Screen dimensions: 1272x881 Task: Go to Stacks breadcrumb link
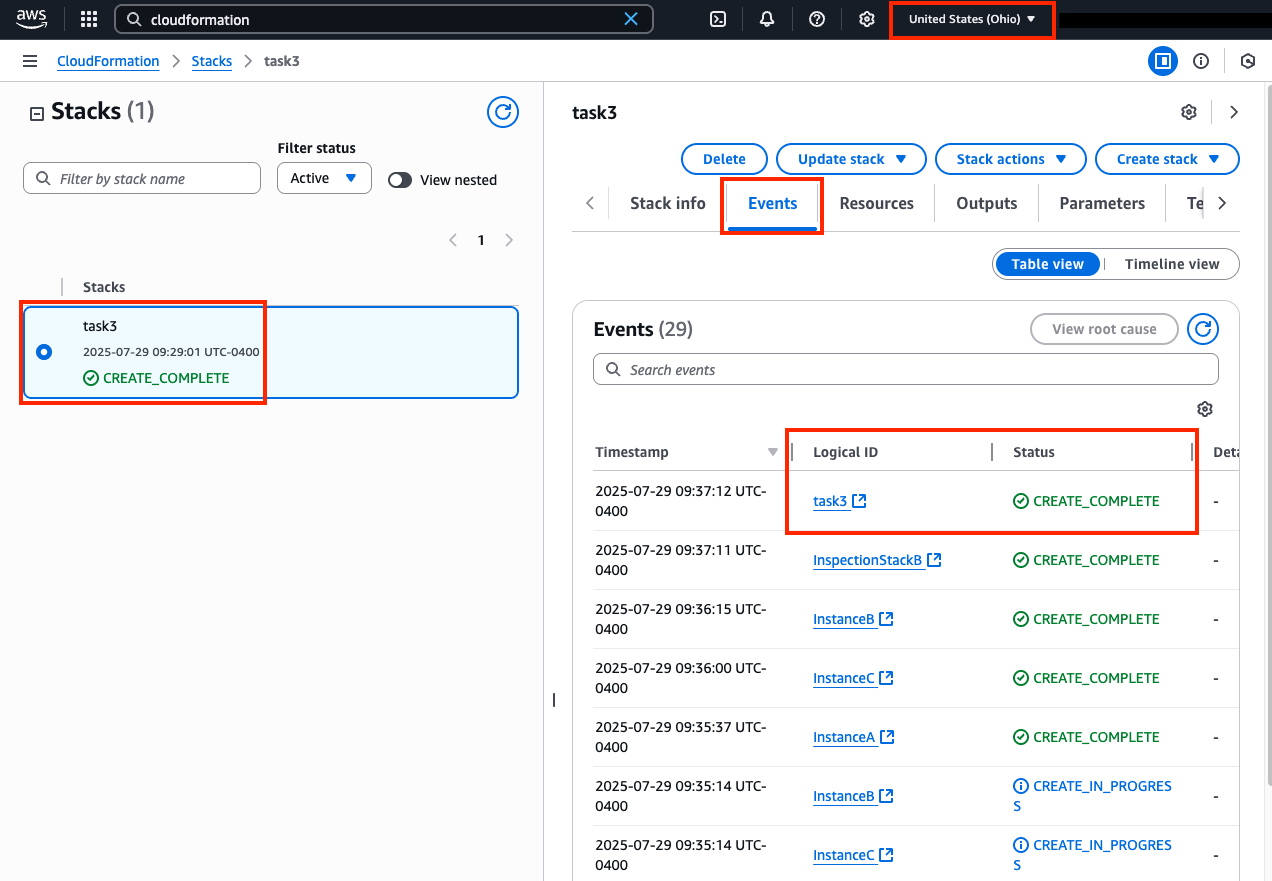click(212, 61)
